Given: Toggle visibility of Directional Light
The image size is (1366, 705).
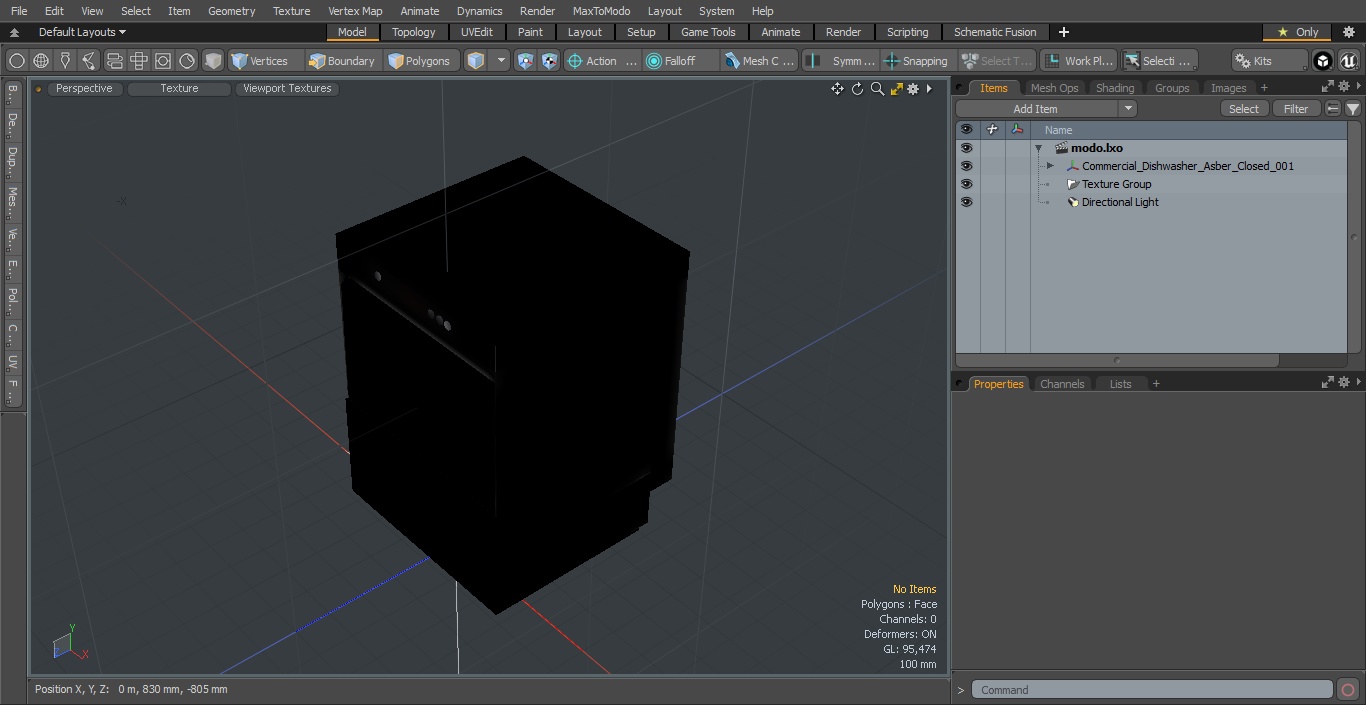Looking at the screenshot, I should (966, 202).
